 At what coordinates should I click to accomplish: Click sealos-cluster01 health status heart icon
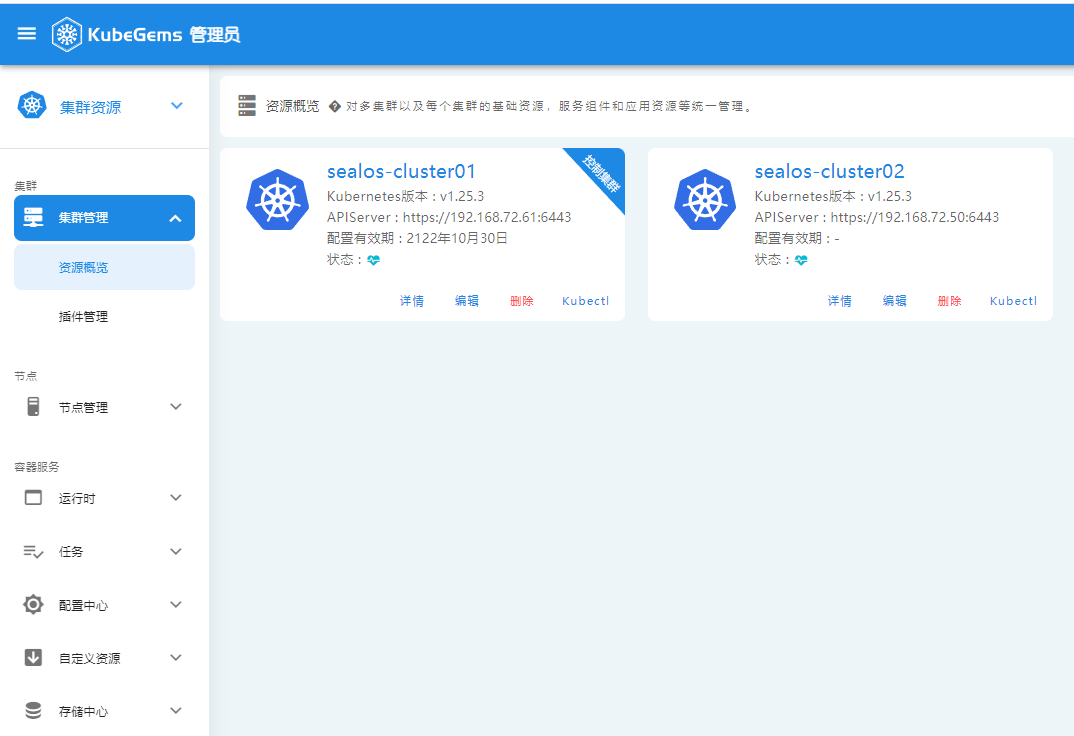tap(373, 260)
